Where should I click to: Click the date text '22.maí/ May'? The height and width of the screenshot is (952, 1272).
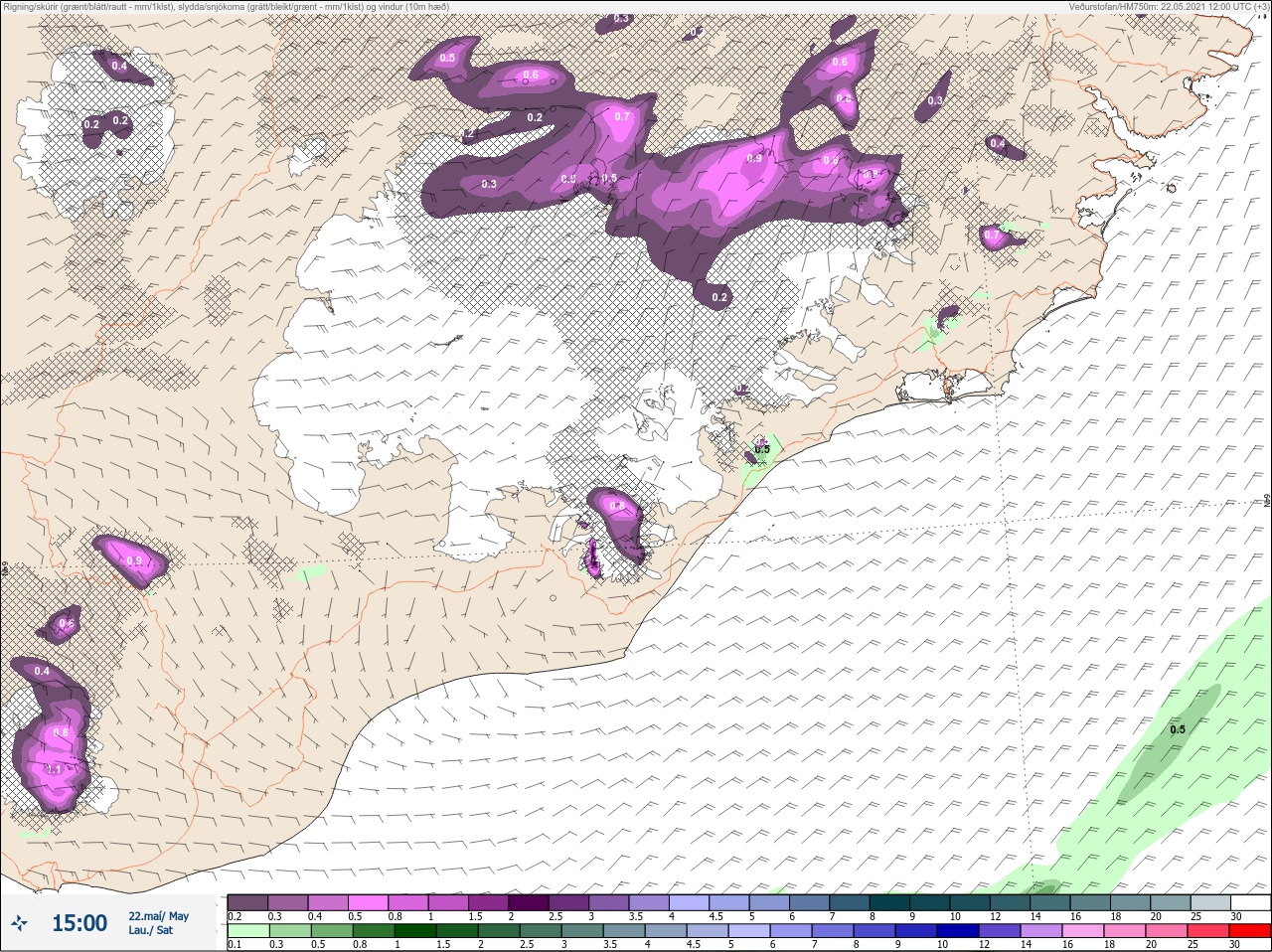[x=158, y=916]
